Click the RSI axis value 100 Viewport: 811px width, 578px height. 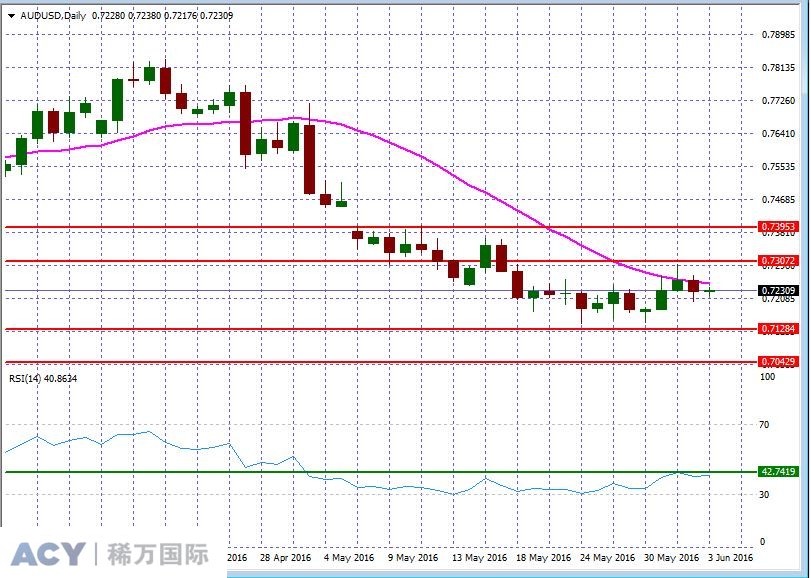coord(767,377)
